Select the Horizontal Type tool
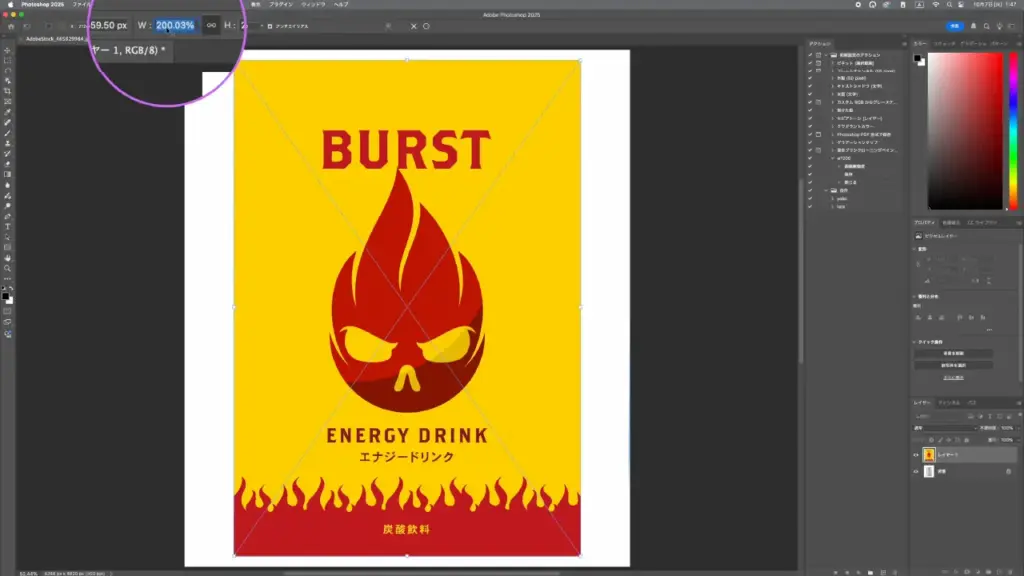The width and height of the screenshot is (1024, 576). pyautogui.click(x=8, y=227)
